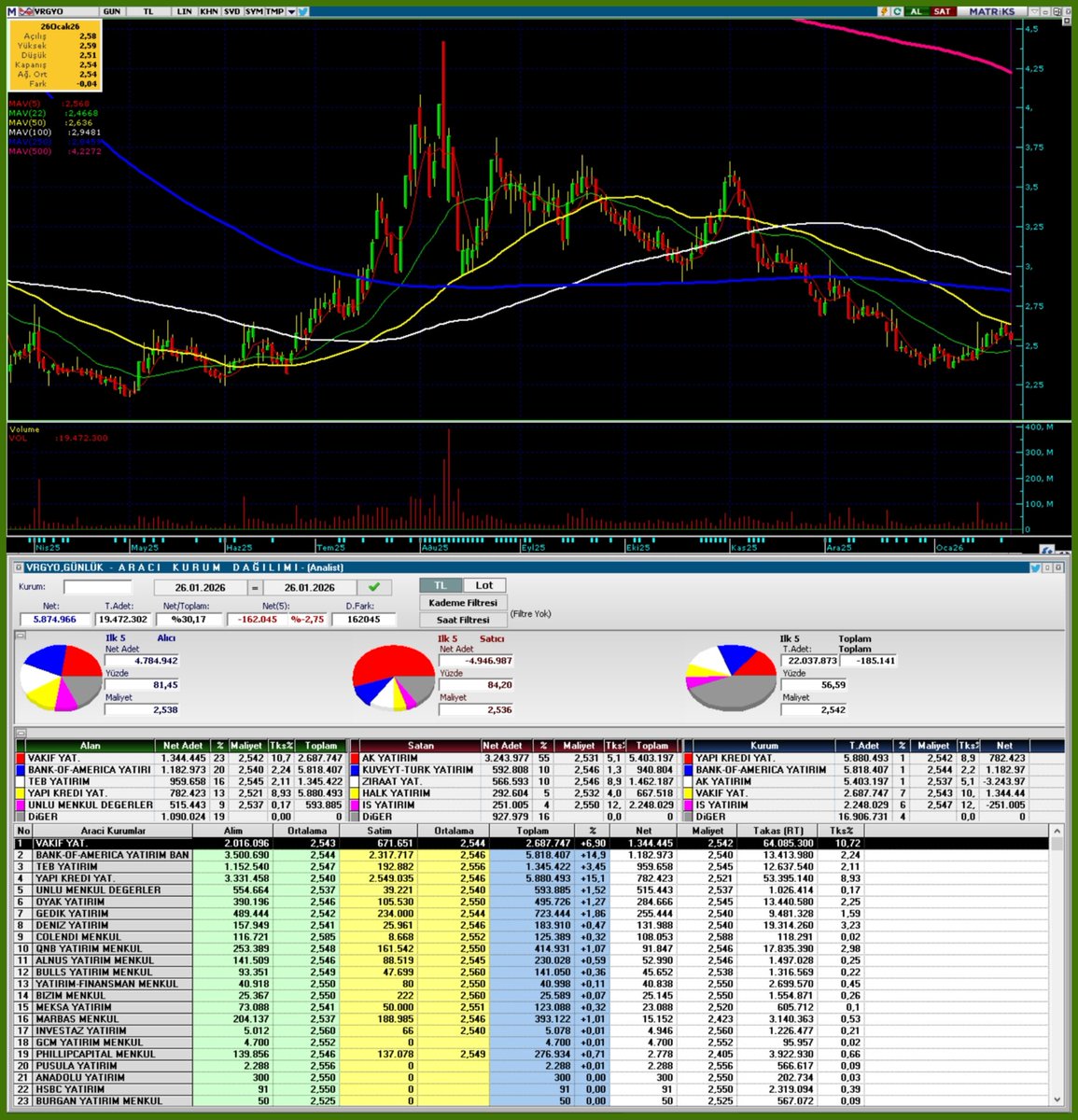Select VAKIF YAT. row in main table
The height and width of the screenshot is (1120, 1078).
532,843
